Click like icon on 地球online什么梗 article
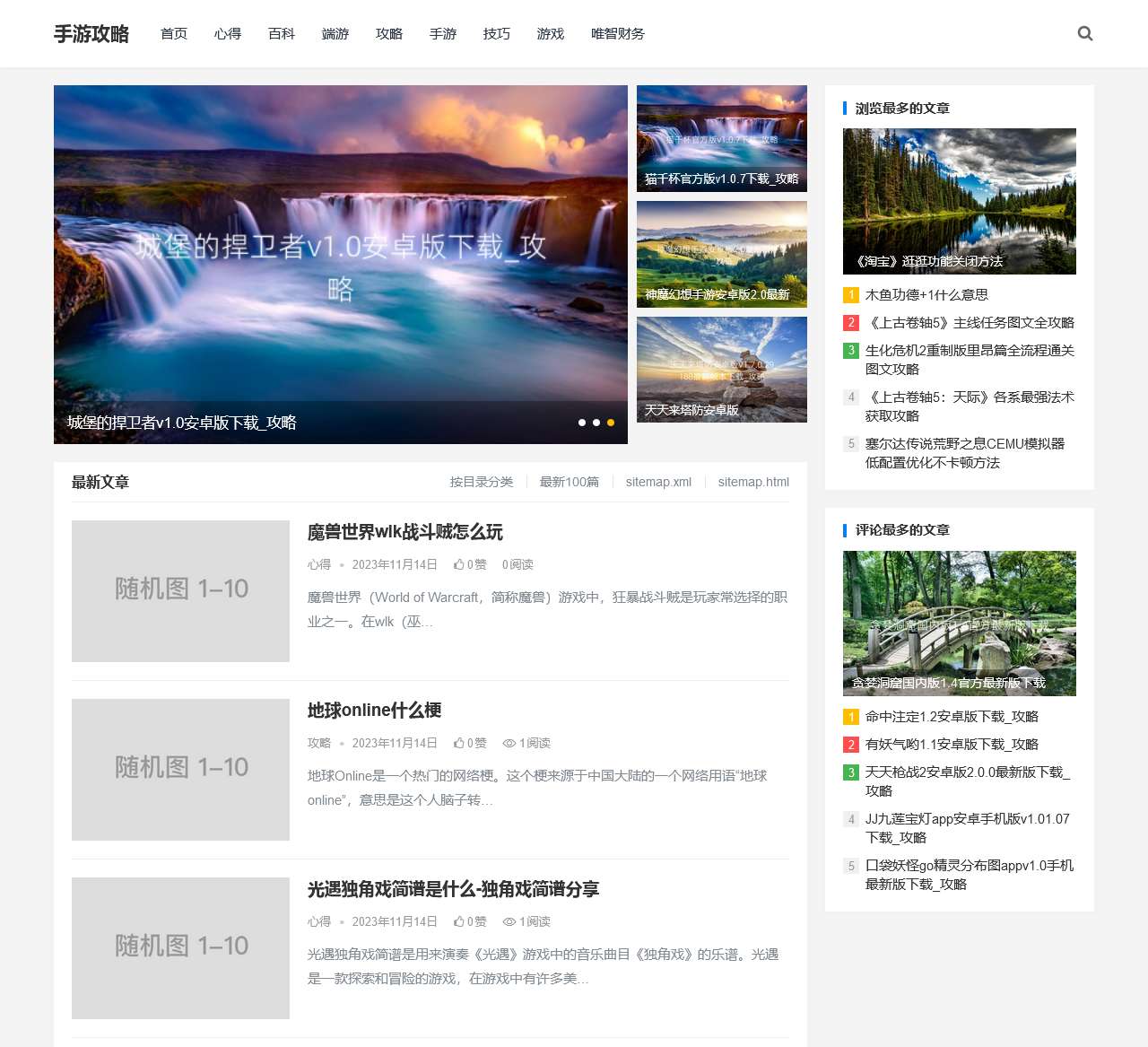The width and height of the screenshot is (1148, 1047). click(x=458, y=744)
